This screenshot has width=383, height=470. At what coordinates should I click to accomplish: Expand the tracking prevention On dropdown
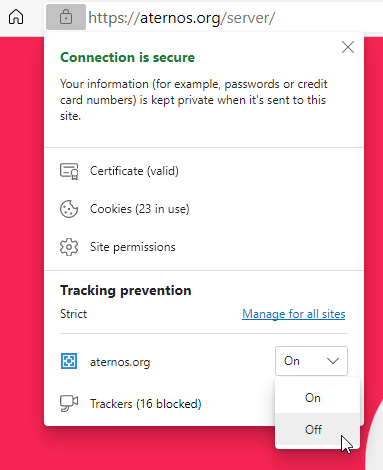coord(311,361)
